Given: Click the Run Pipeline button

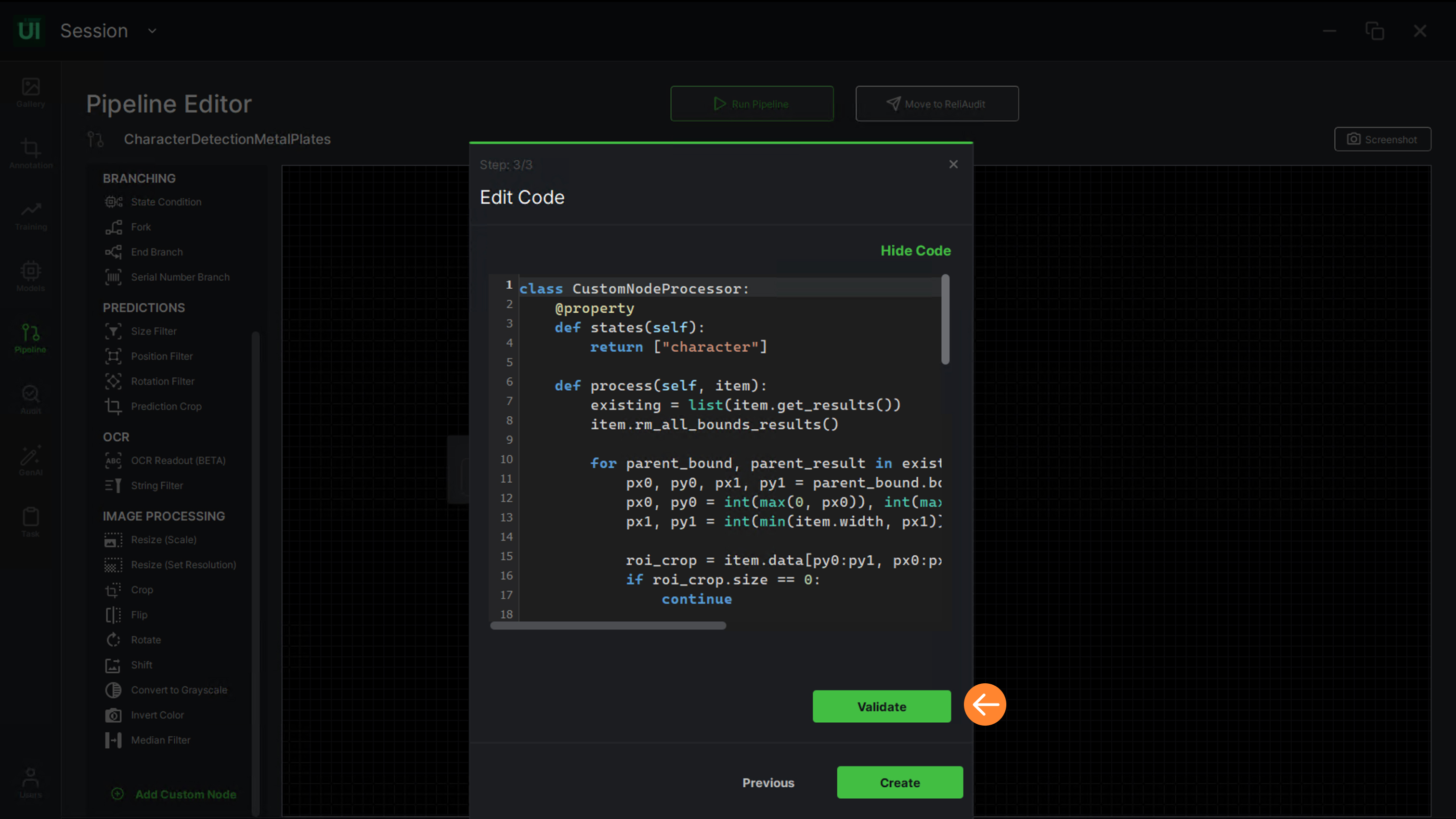Looking at the screenshot, I should tap(752, 104).
